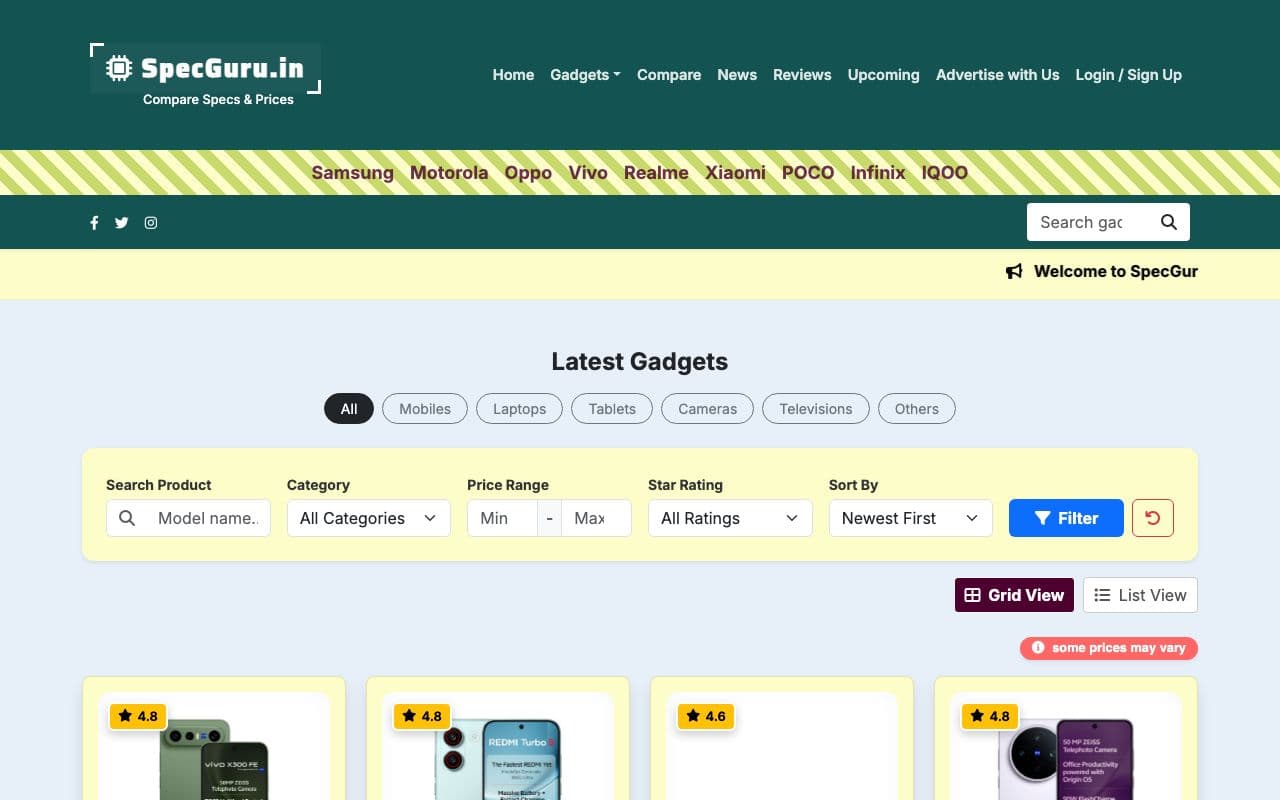1280x800 pixels.
Task: Click the 4.6 star rating badge
Action: coord(706,716)
